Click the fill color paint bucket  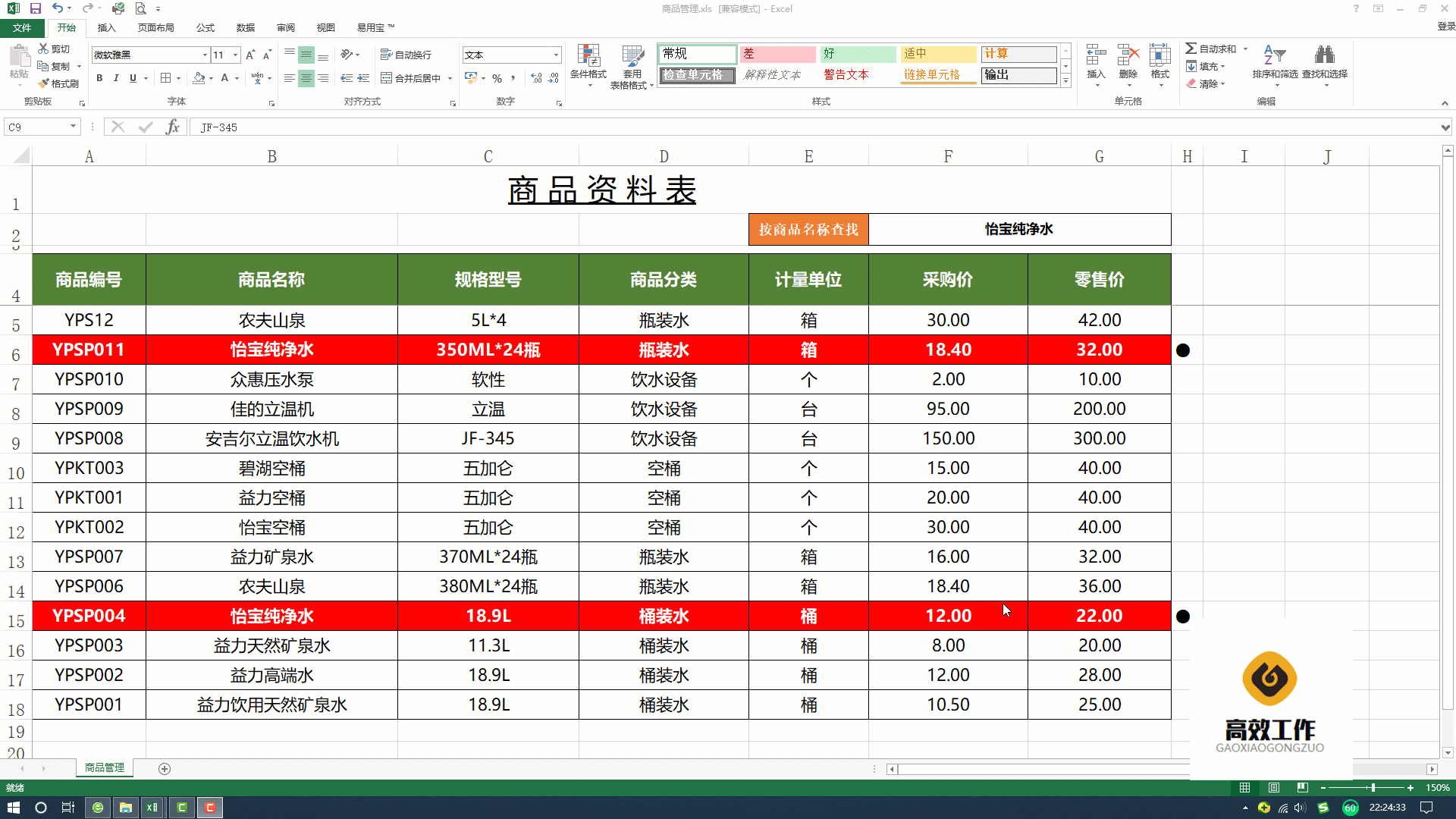pyautogui.click(x=199, y=78)
